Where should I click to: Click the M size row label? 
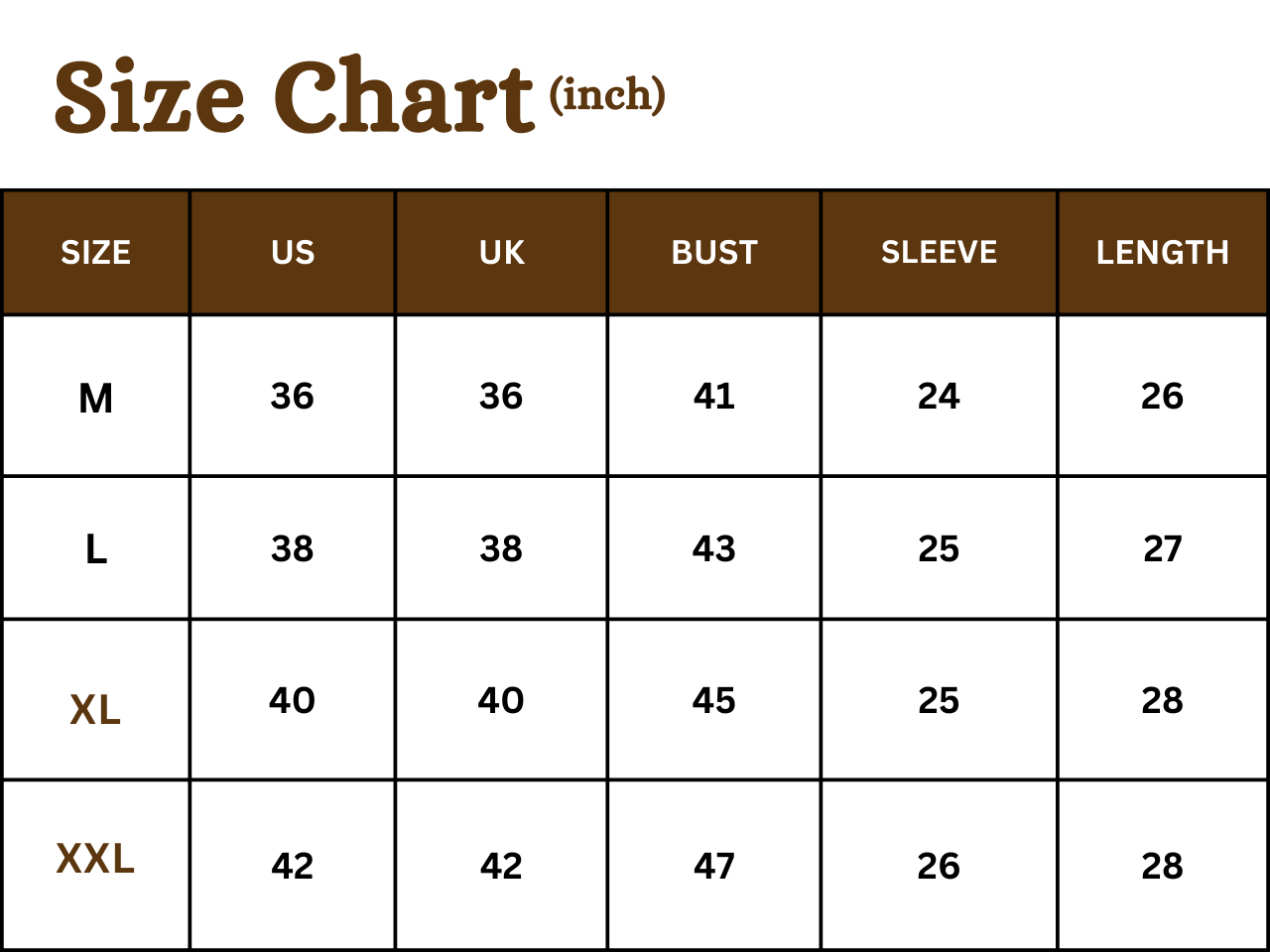(96, 399)
